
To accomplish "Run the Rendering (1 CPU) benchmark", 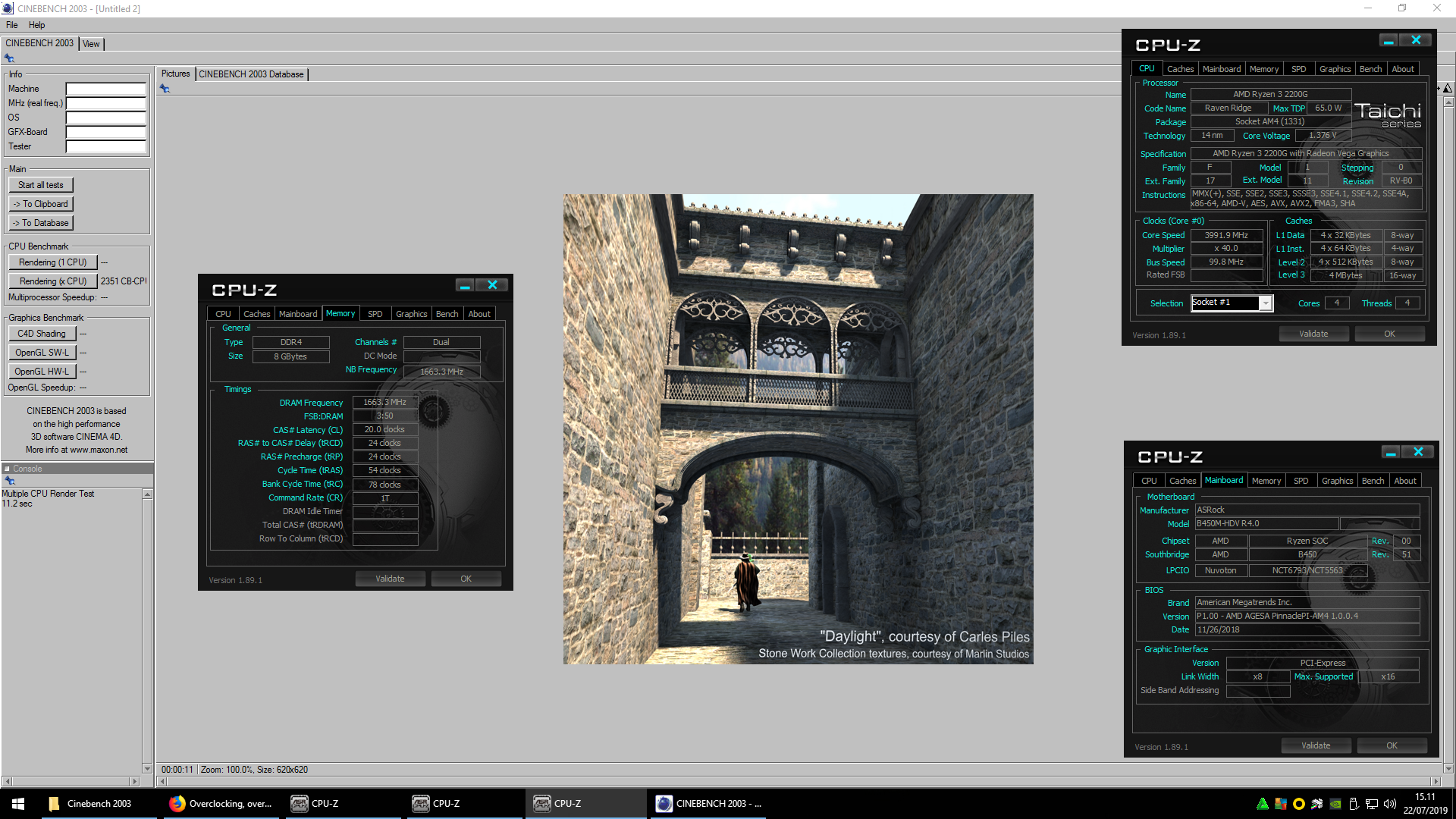I will [53, 262].
